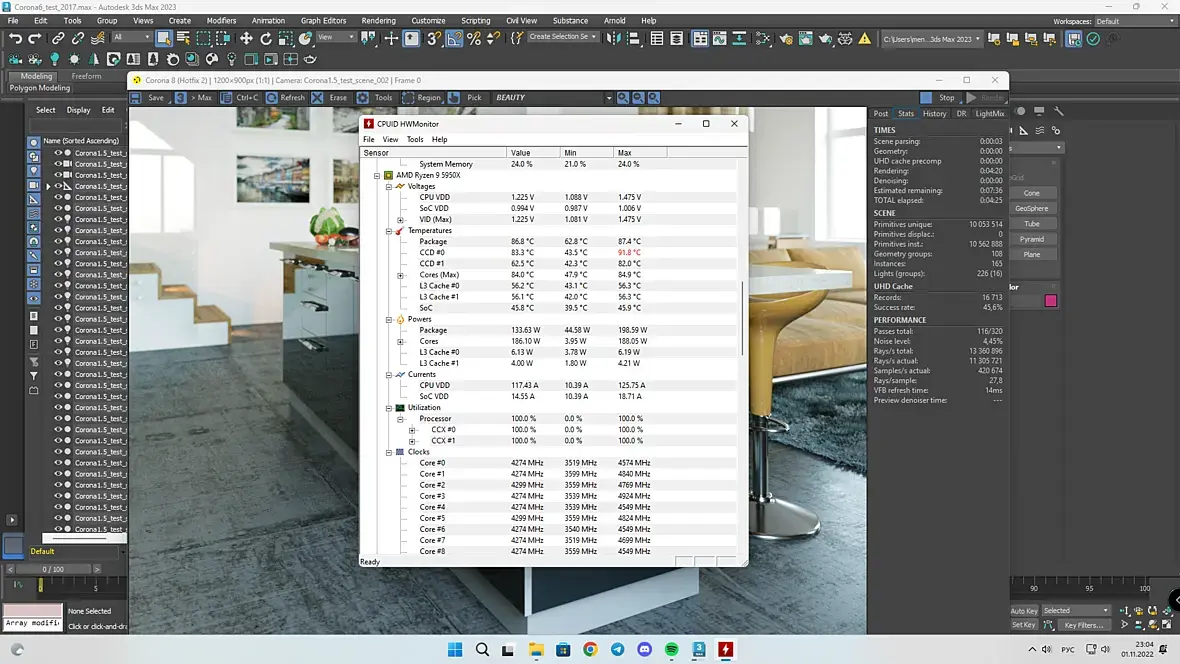1180x664 pixels.
Task: Erase the Corona frame buffer
Action: 330,98
